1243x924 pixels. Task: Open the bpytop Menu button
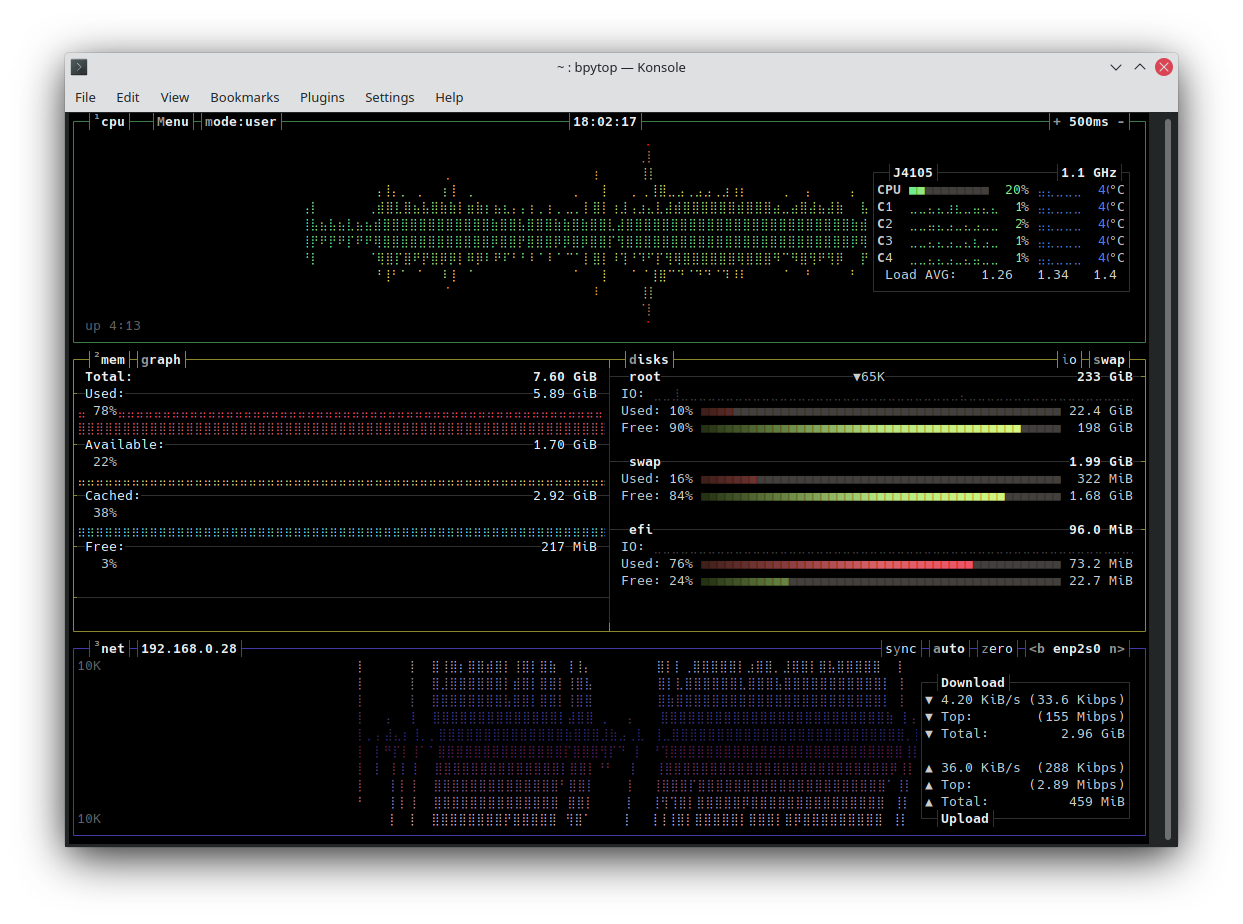click(x=172, y=122)
